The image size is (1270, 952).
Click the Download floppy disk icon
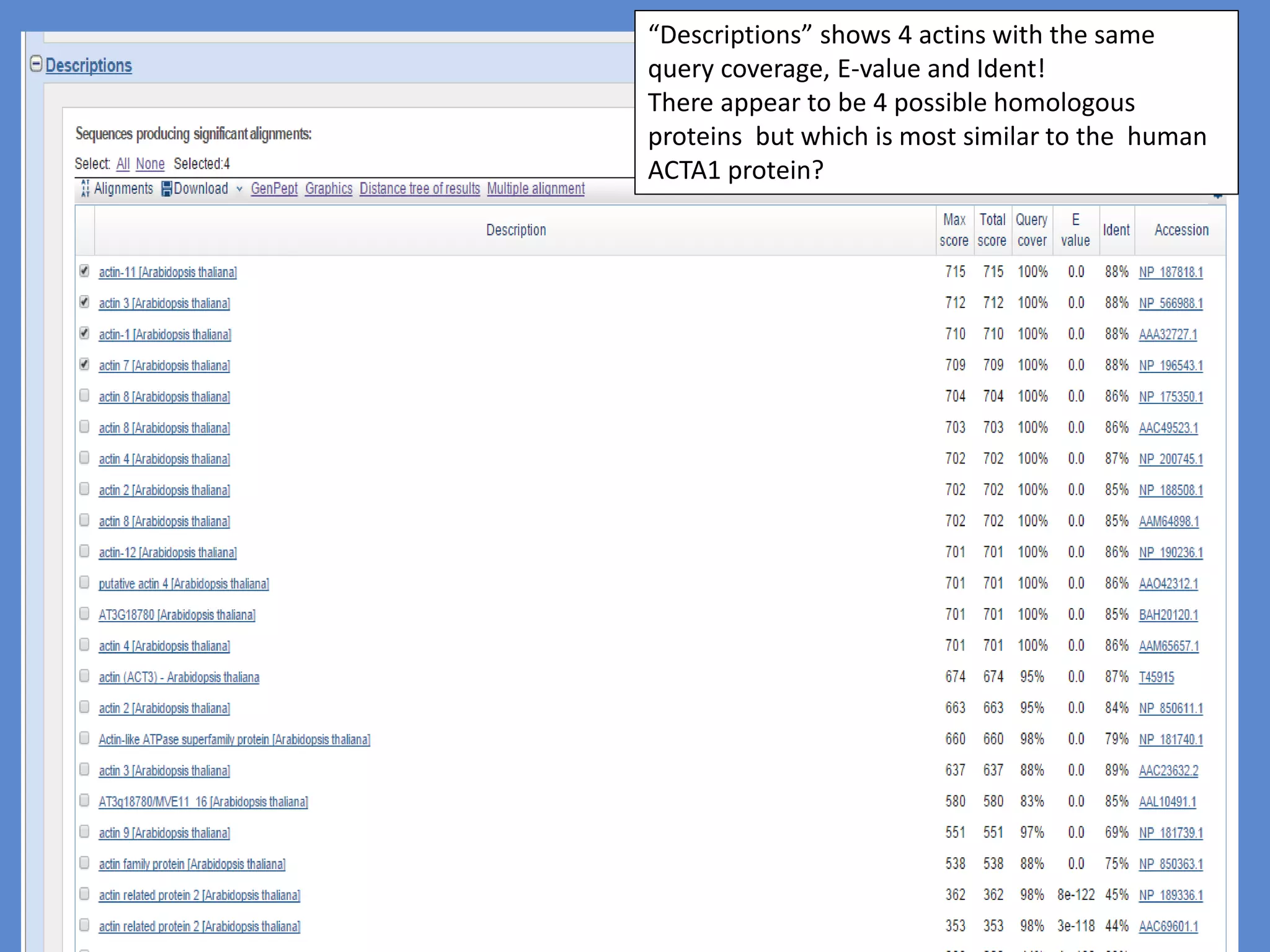166,189
